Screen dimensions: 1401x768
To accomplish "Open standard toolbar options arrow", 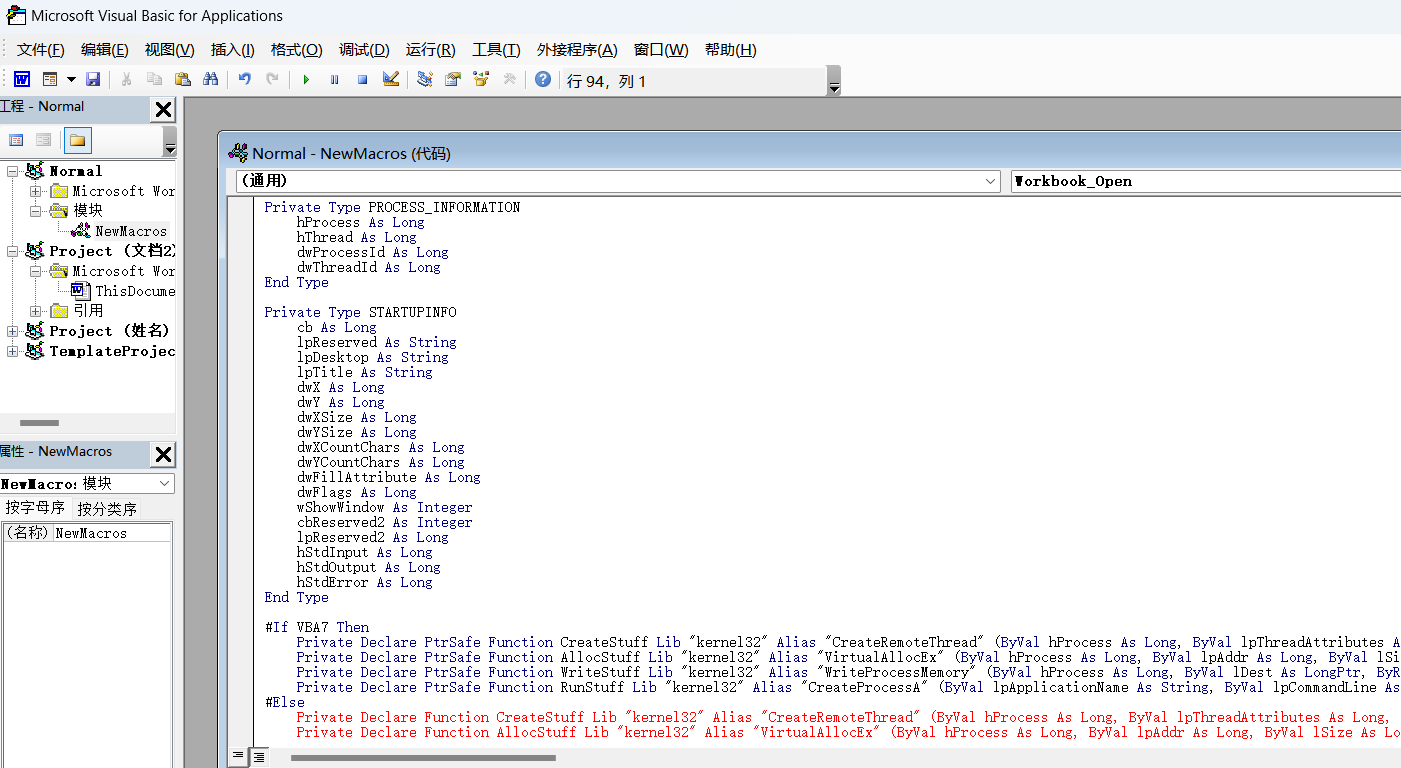I will coord(834,81).
